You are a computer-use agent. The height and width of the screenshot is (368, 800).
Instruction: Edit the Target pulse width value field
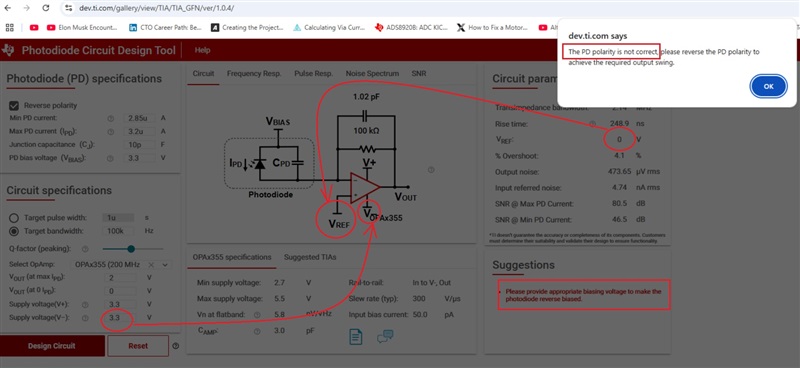118,217
